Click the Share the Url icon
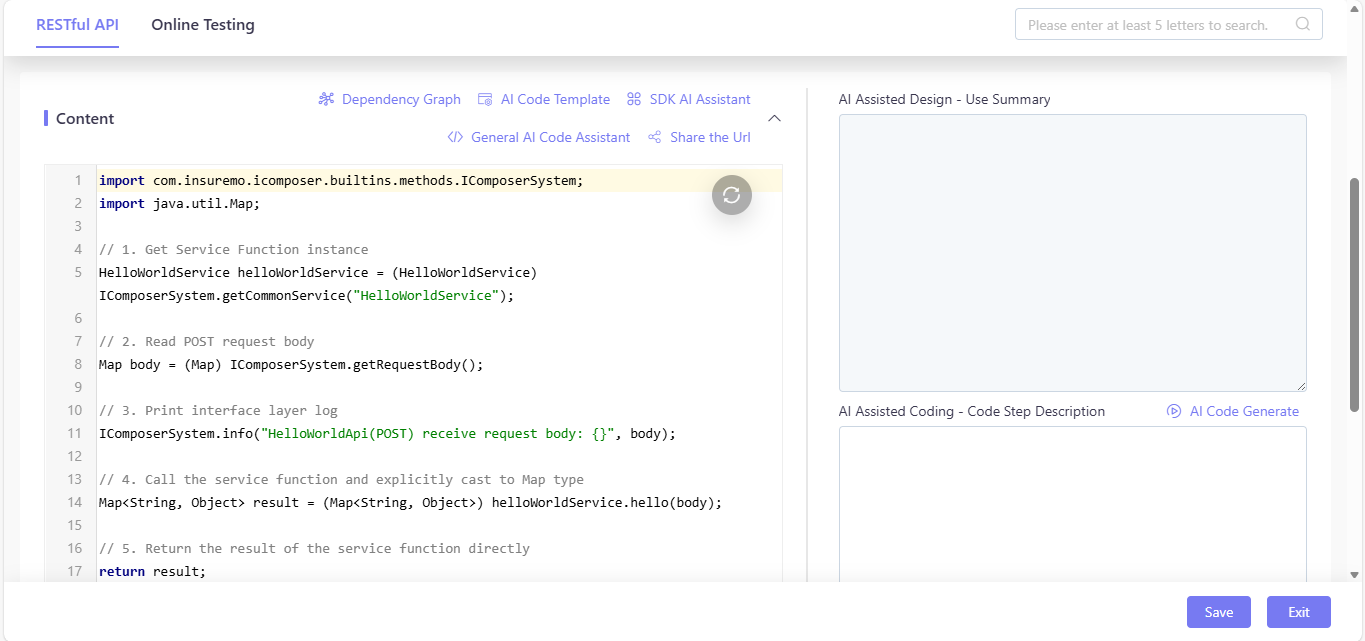Image resolution: width=1365 pixels, height=641 pixels. pyautogui.click(x=655, y=137)
